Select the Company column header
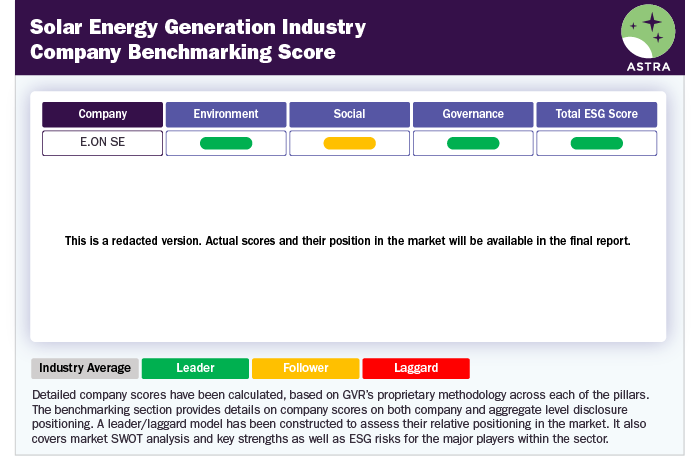 103,115
